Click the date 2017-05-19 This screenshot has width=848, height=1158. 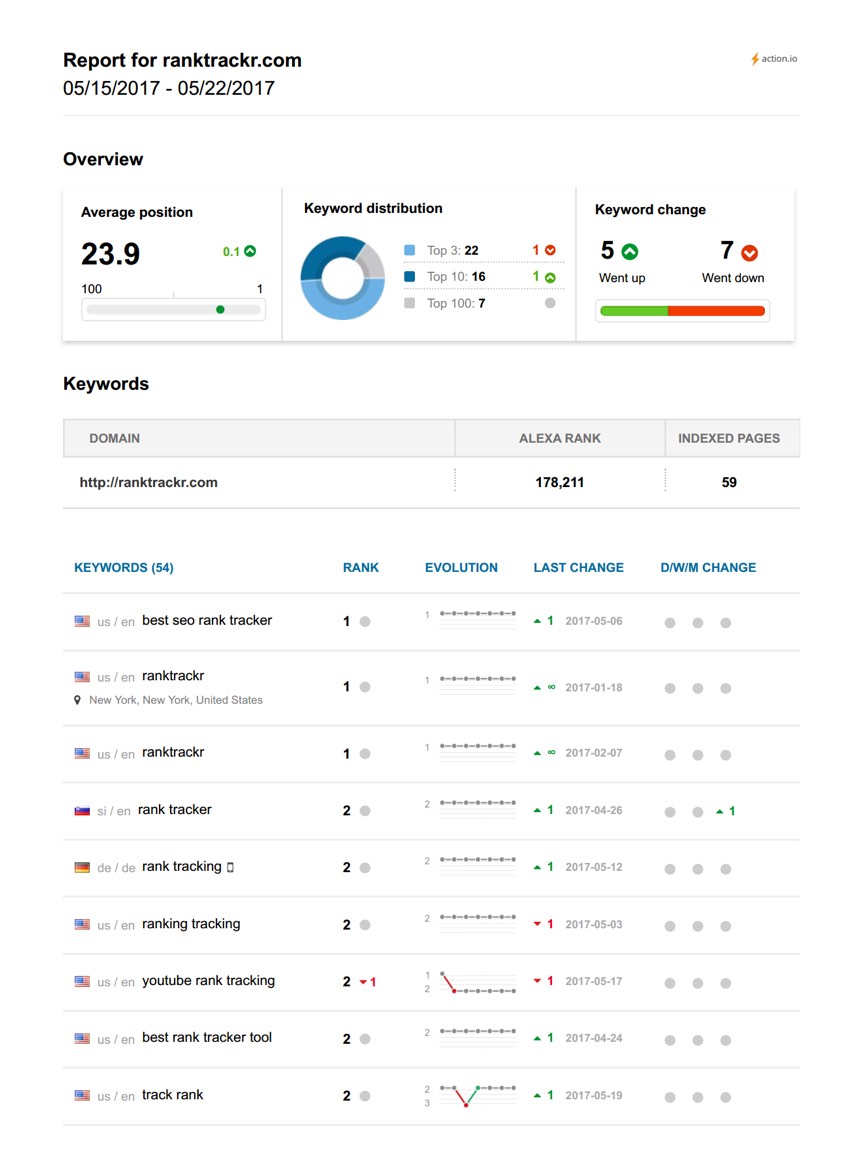[594, 1095]
